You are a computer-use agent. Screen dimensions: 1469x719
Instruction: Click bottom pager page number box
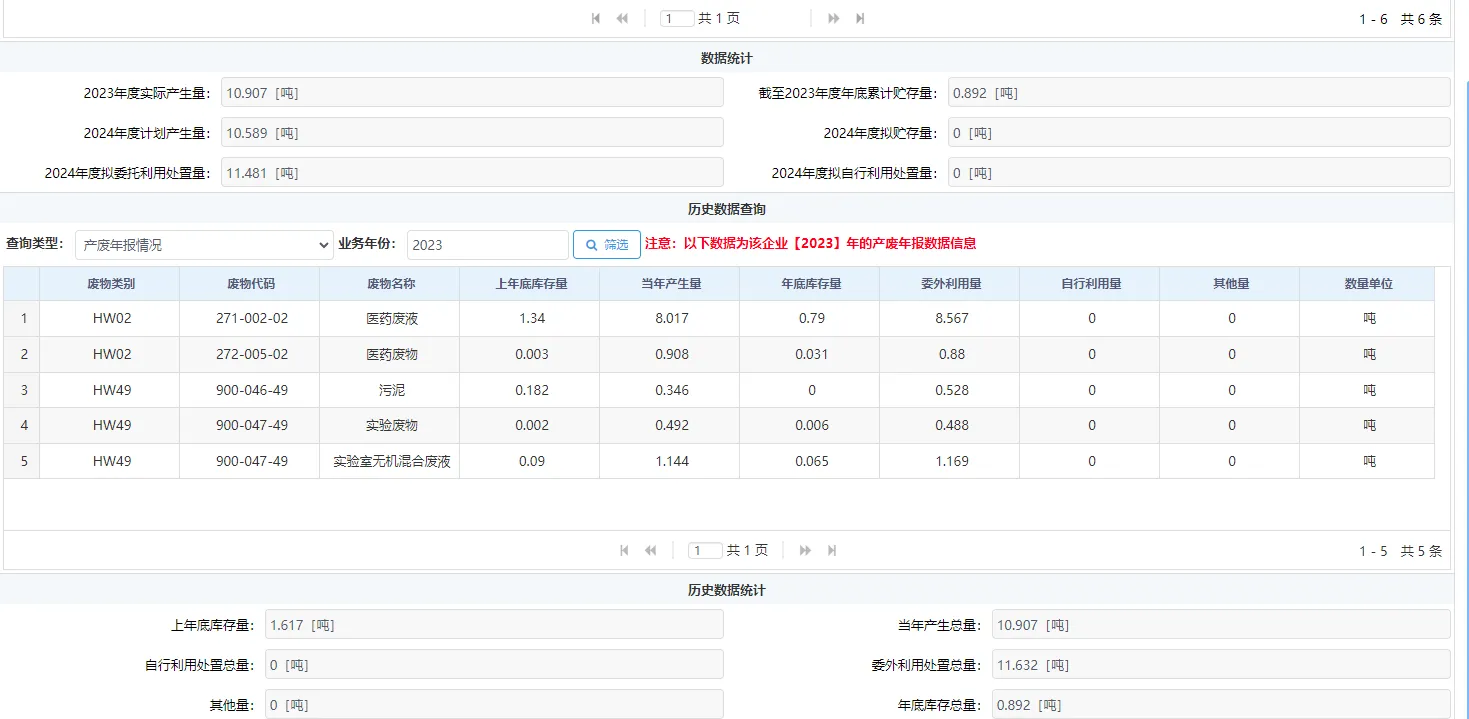(x=706, y=550)
